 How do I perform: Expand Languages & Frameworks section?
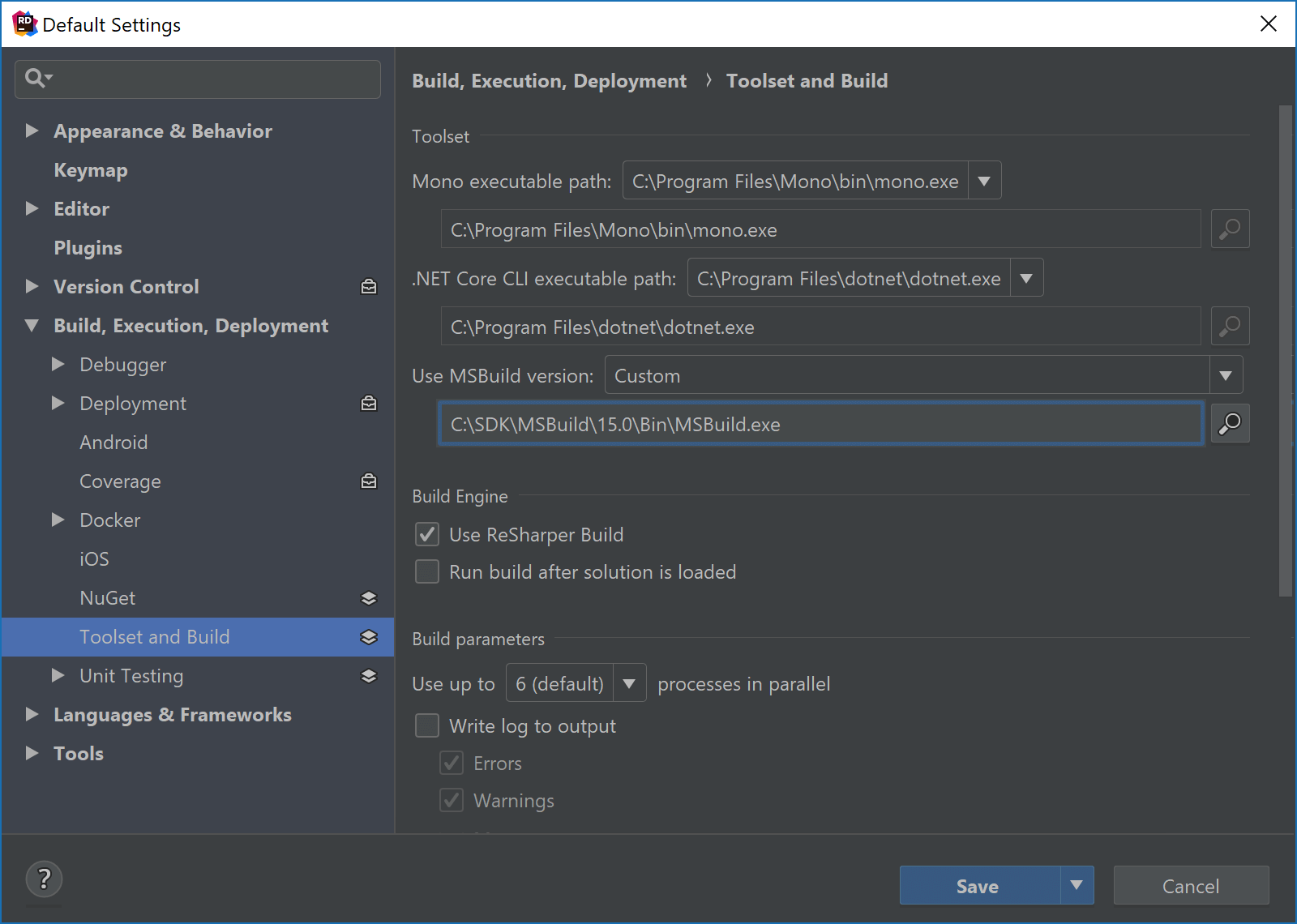click(32, 714)
